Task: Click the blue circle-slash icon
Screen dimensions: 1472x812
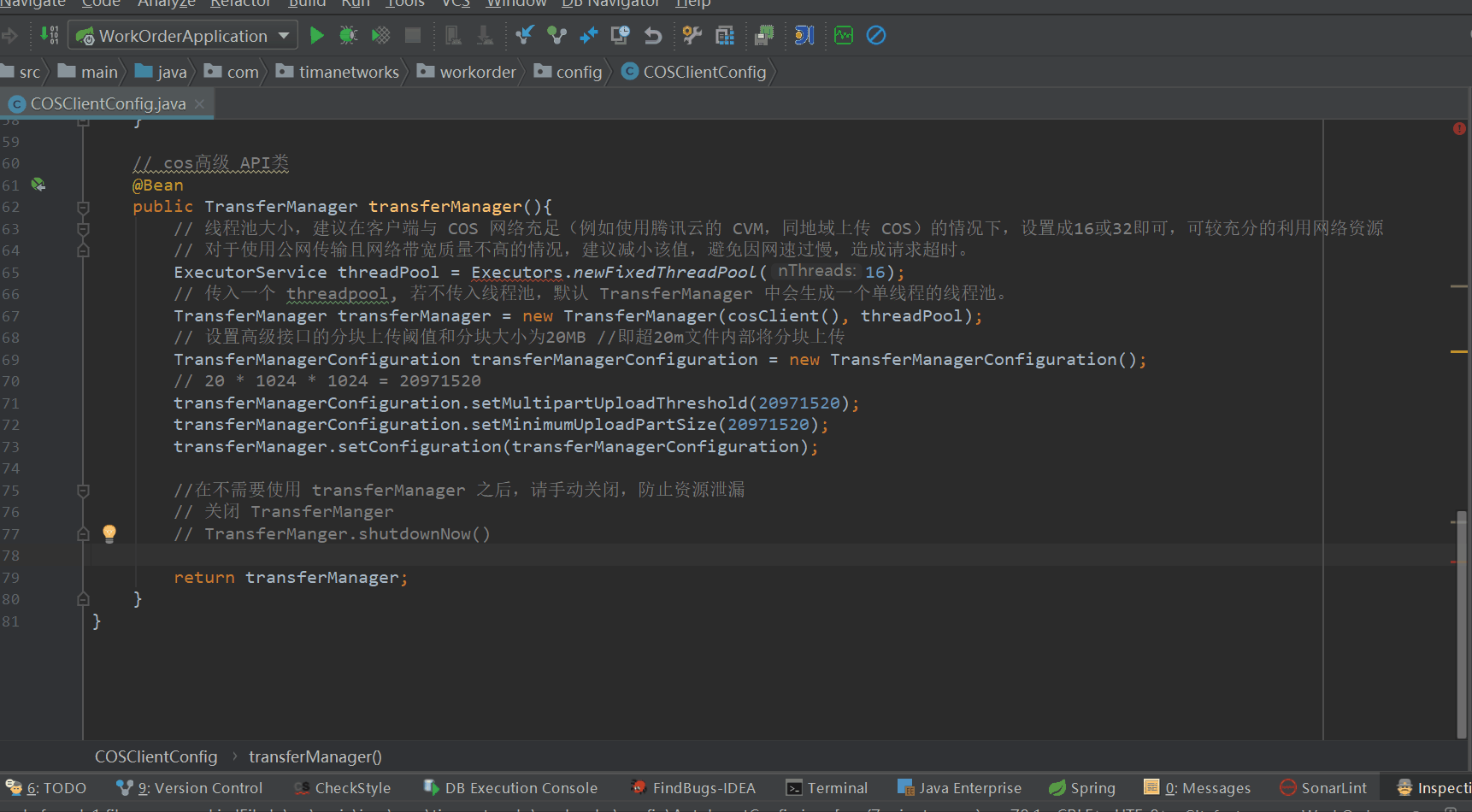Action: [876, 36]
